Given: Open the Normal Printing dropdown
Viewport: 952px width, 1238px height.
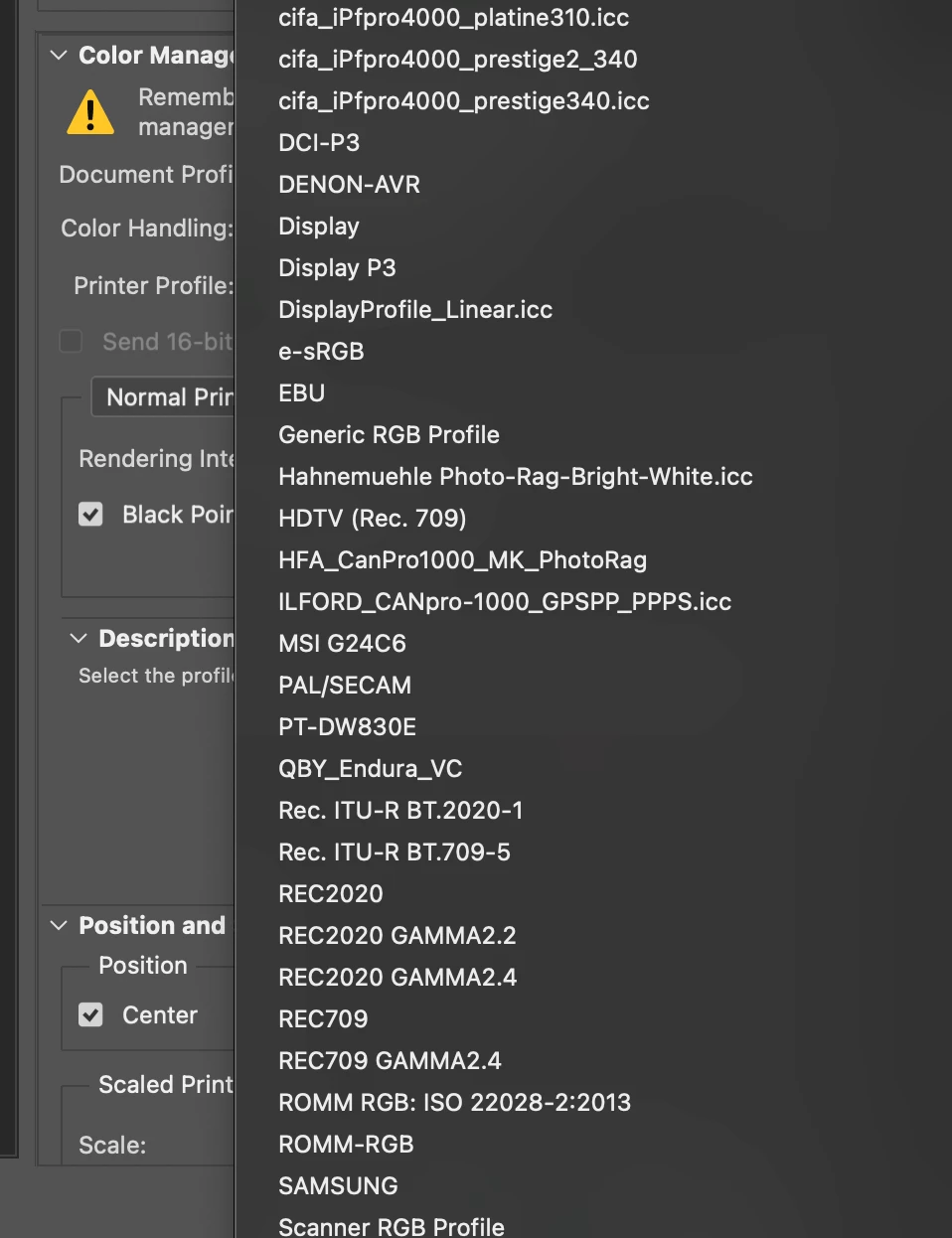Looking at the screenshot, I should tap(163, 397).
